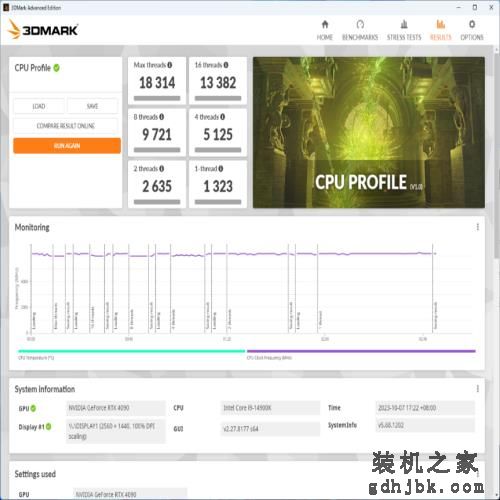This screenshot has height=500, width=500.
Task: Click the Time field value
Action: point(425,408)
